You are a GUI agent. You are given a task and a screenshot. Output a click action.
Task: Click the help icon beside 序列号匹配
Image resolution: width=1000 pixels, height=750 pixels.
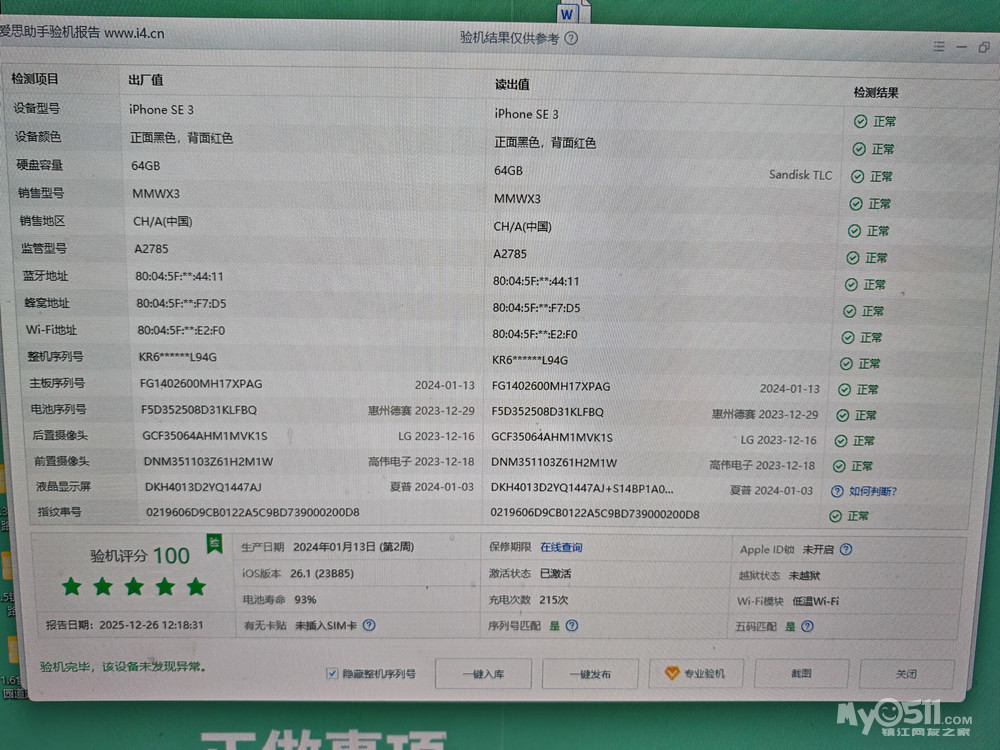click(571, 626)
